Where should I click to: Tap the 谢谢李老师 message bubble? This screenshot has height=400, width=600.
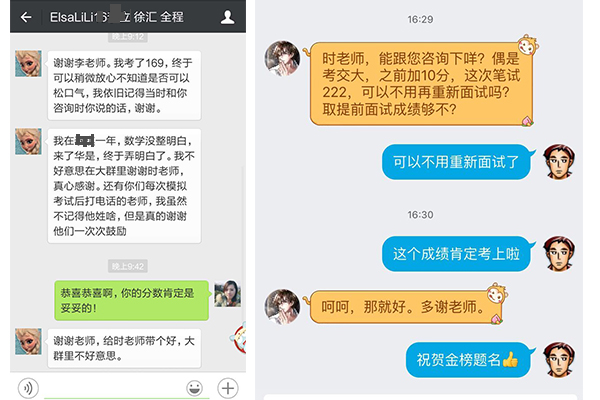click(124, 85)
